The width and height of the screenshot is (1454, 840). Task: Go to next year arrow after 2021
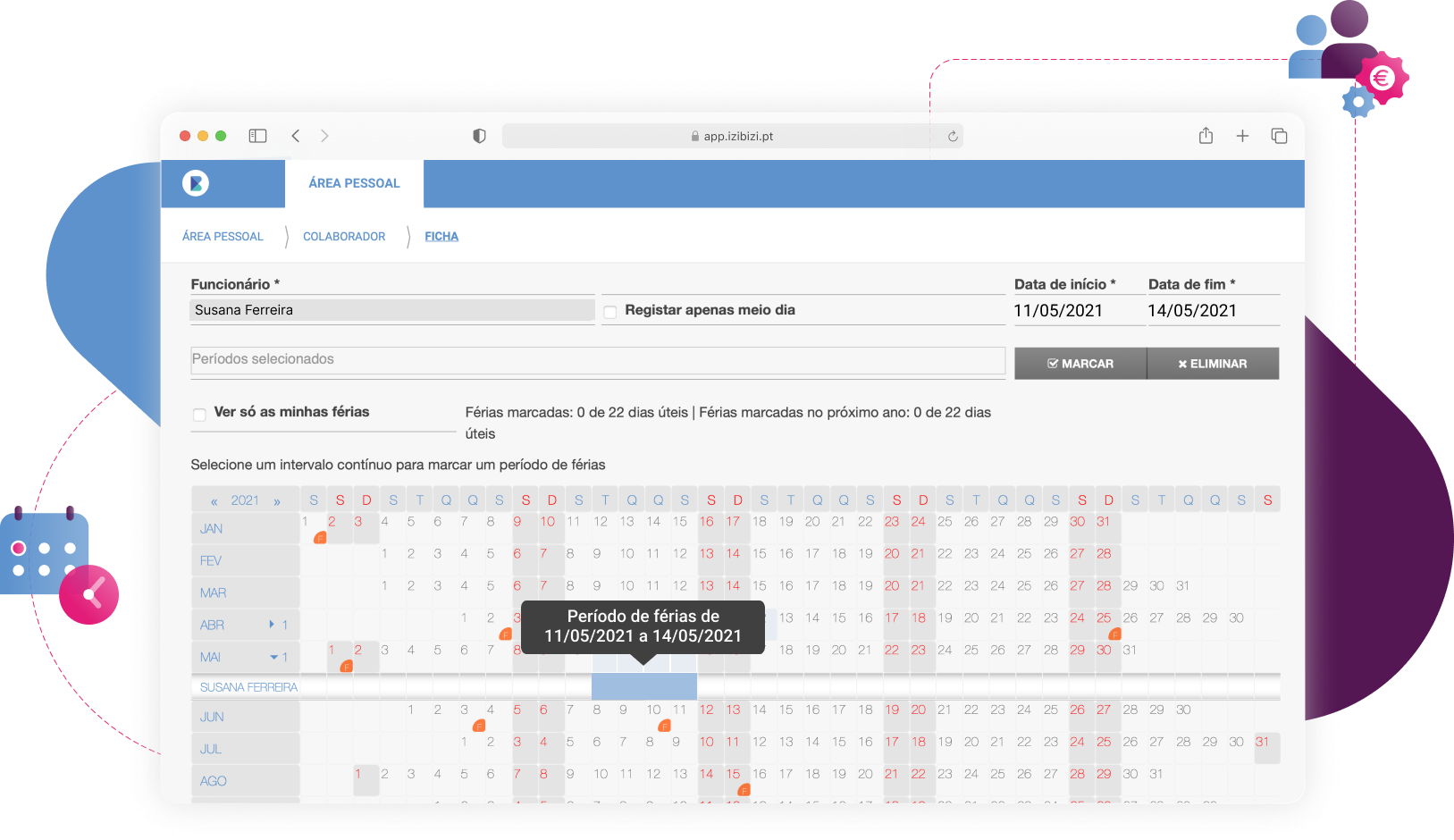click(277, 501)
